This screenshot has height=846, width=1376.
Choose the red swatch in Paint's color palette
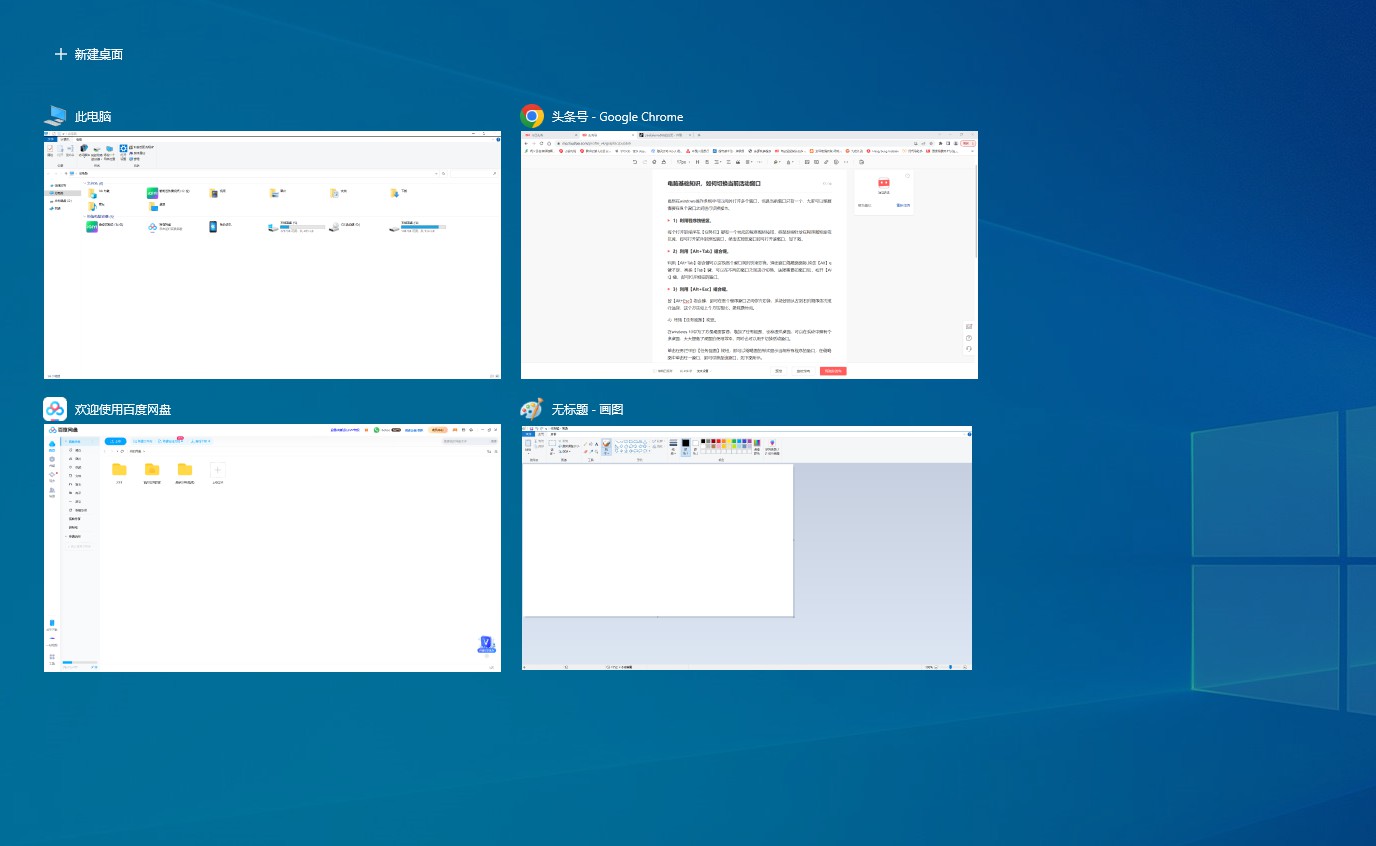pos(719,441)
